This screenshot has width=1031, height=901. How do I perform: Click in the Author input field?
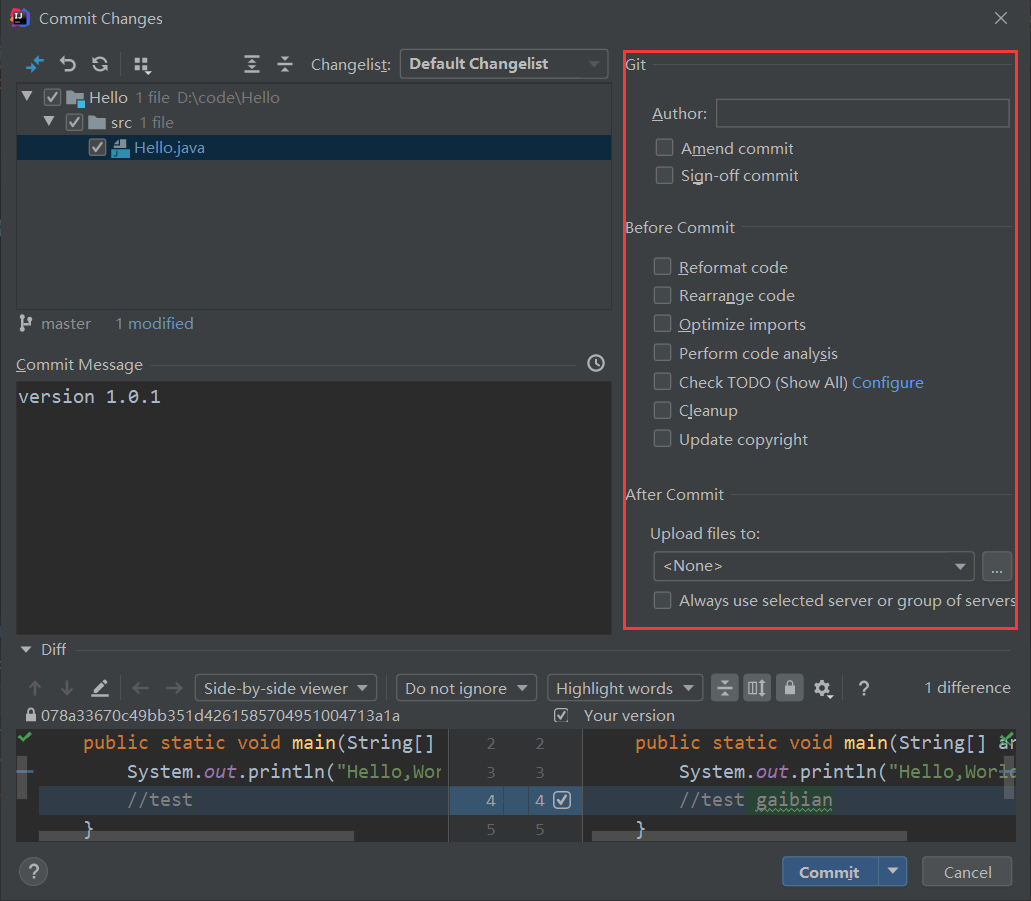point(862,113)
